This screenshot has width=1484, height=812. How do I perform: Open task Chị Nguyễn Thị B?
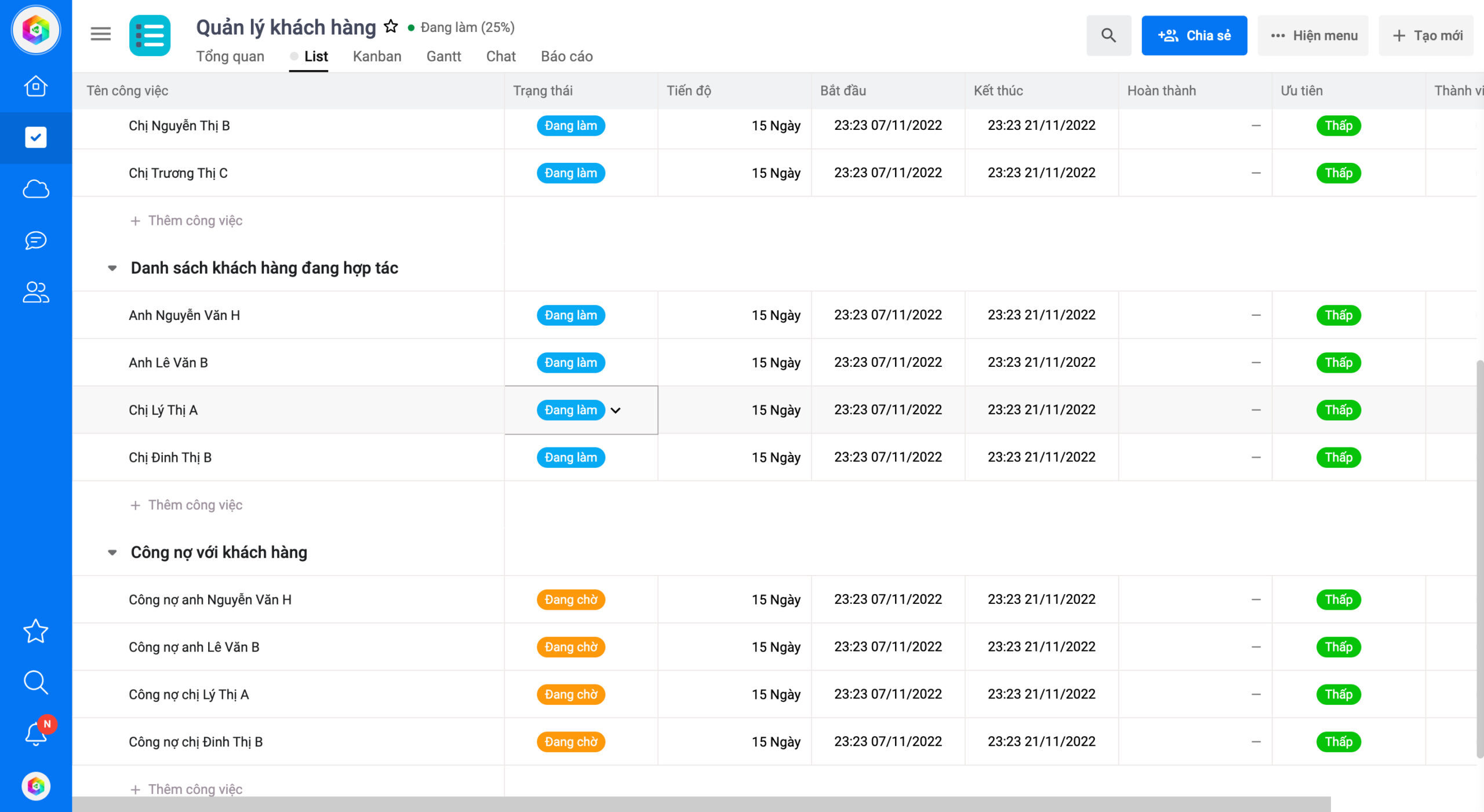(x=179, y=126)
